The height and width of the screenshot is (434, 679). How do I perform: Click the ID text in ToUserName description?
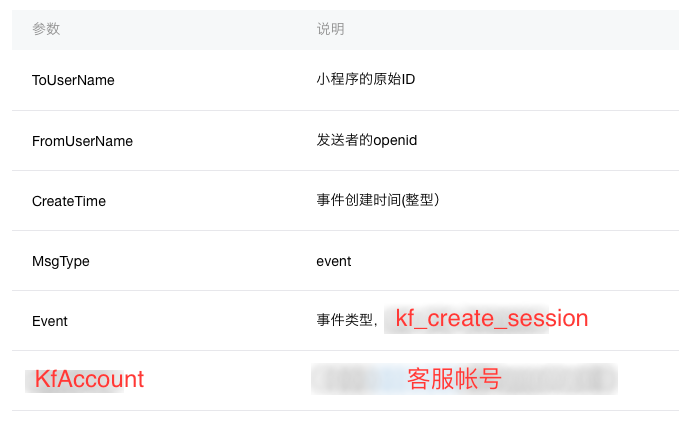tap(408, 79)
